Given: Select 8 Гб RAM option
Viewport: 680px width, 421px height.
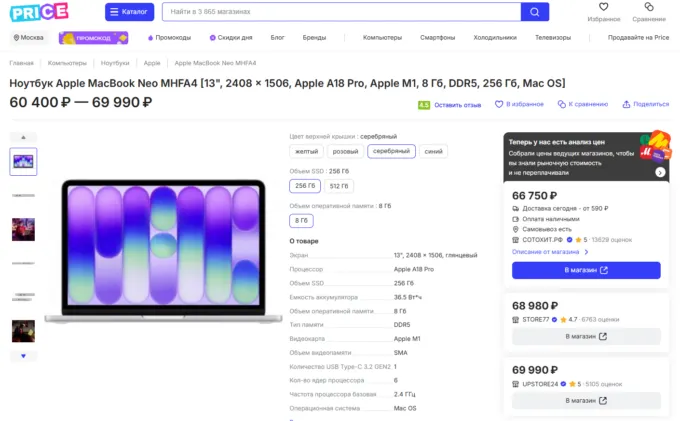Looking at the screenshot, I should (x=301, y=221).
